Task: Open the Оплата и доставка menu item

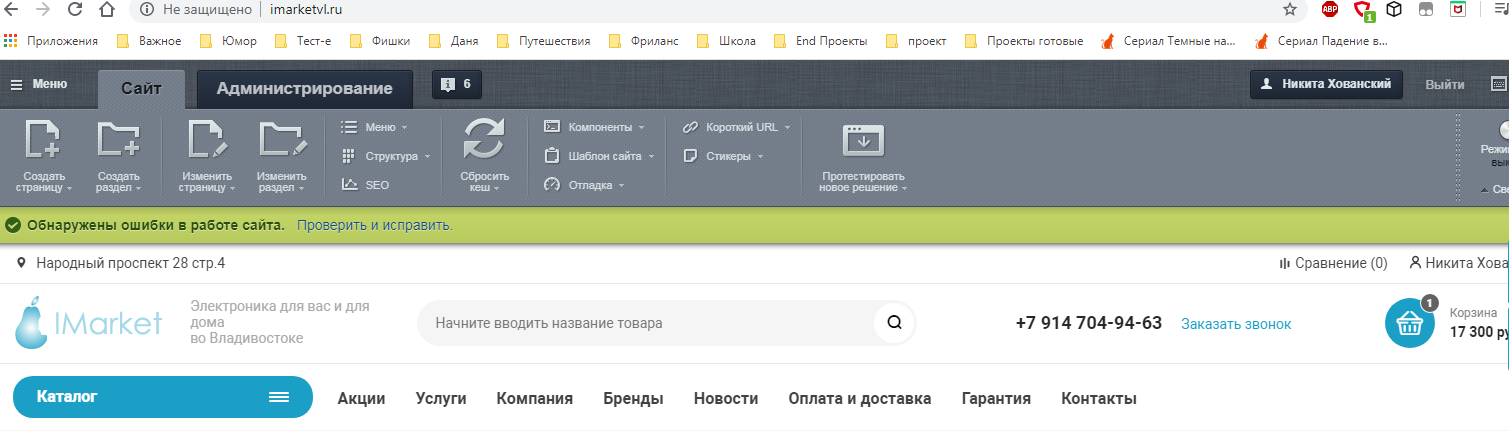Action: click(x=859, y=398)
